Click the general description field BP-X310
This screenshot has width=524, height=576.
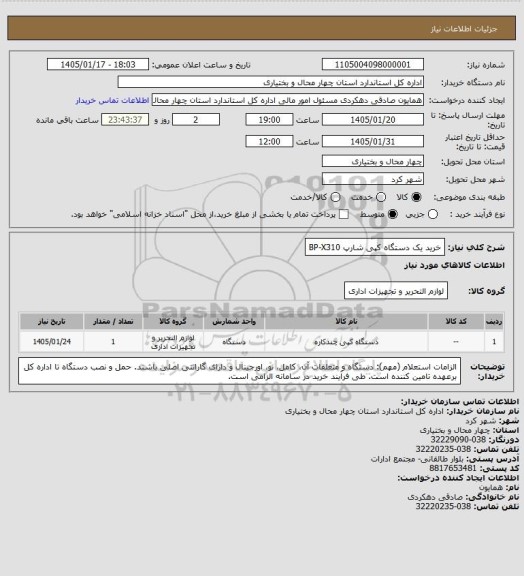375,248
